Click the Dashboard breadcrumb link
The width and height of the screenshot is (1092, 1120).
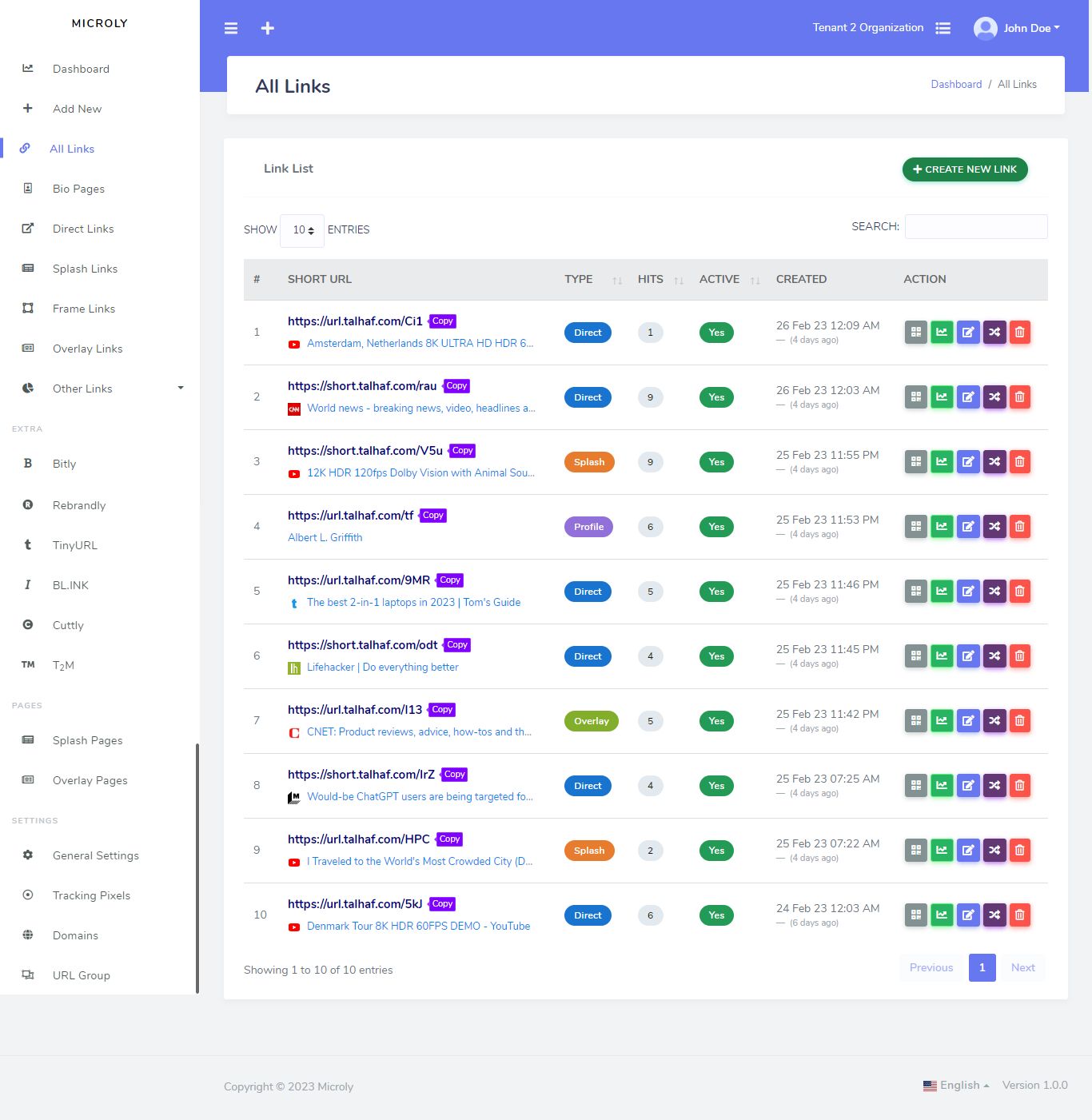click(956, 85)
